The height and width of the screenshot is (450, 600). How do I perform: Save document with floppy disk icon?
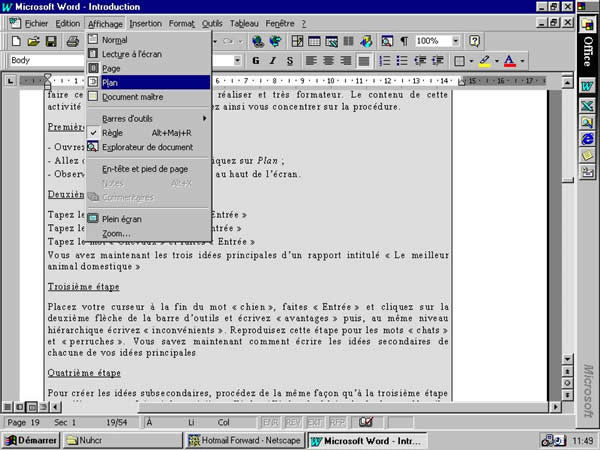pos(51,41)
